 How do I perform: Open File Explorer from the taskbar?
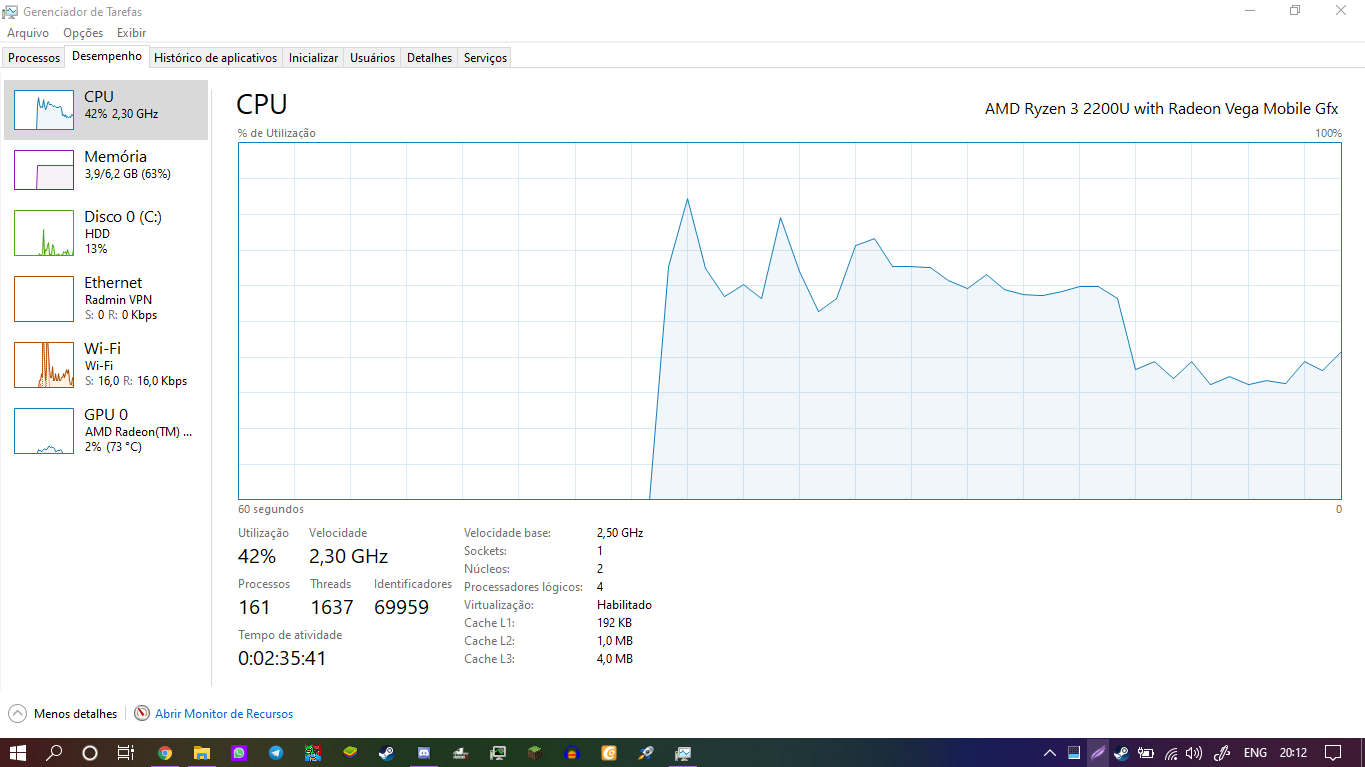(x=202, y=752)
